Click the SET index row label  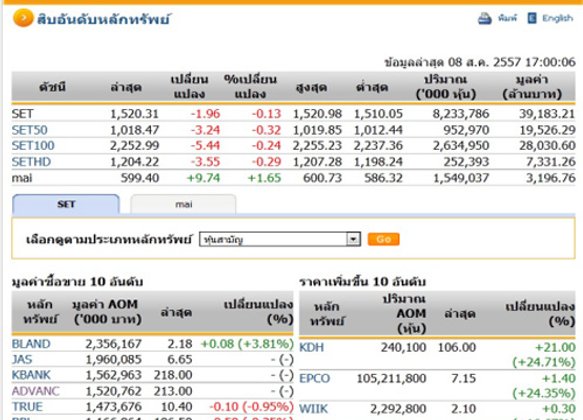tap(22, 114)
